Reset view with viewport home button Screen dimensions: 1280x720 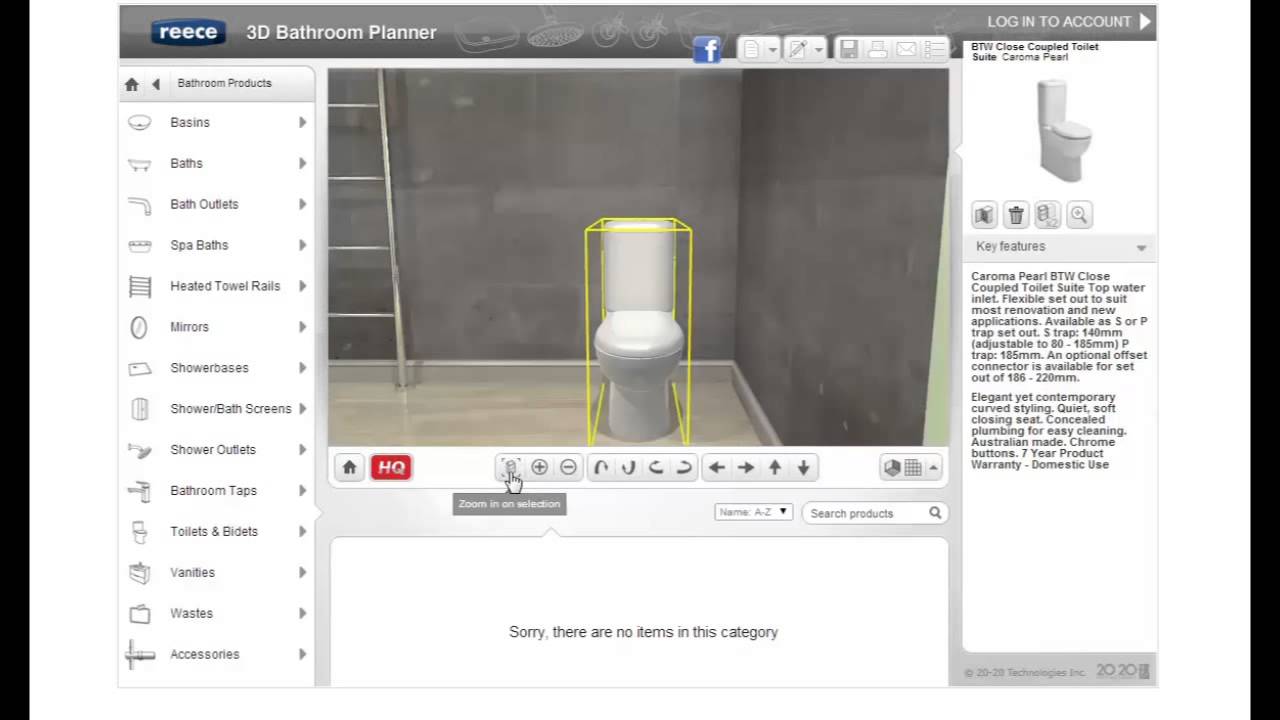349,467
